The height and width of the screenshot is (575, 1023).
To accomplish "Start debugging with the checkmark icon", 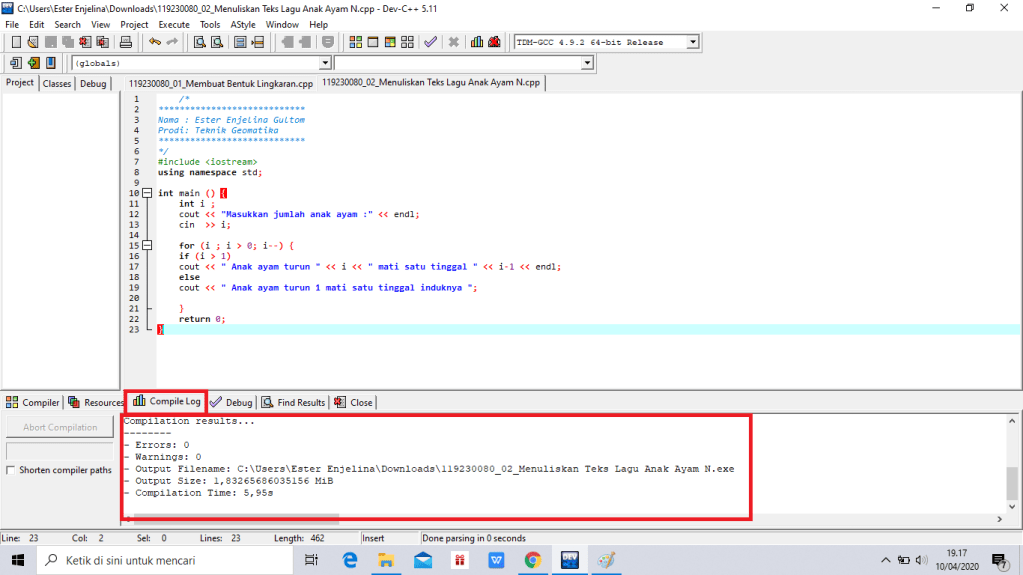I will (430, 42).
